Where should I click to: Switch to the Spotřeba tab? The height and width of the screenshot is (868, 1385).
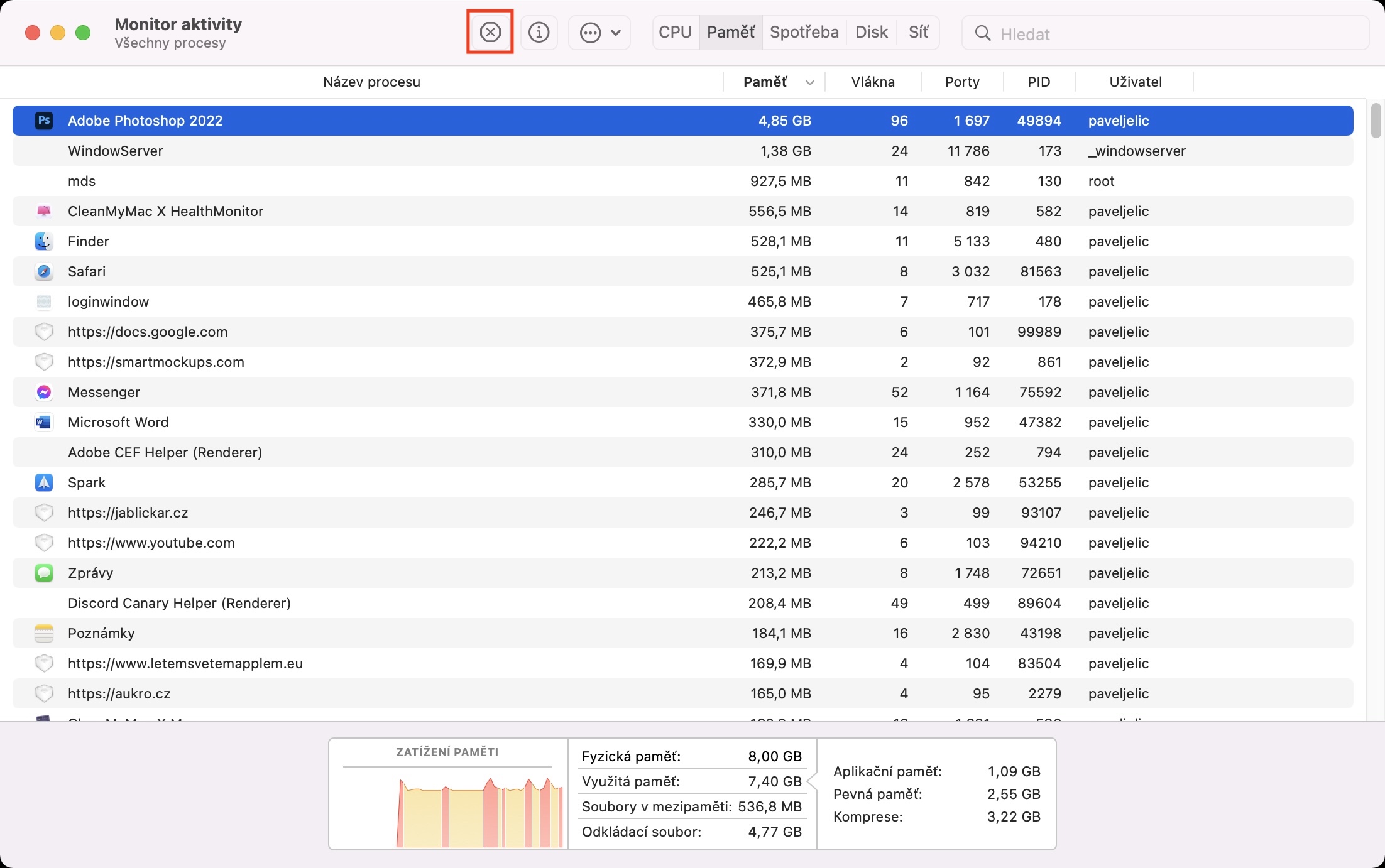pyautogui.click(x=804, y=32)
